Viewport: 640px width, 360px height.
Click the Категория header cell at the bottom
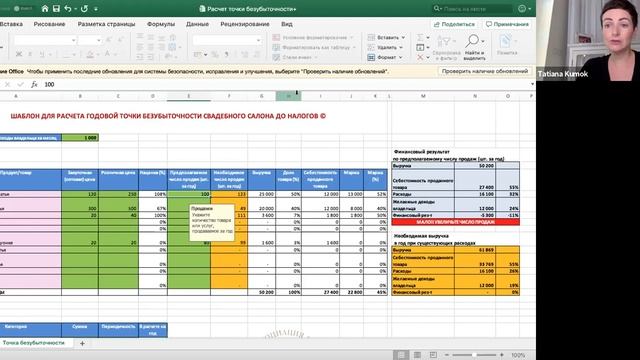31,330
